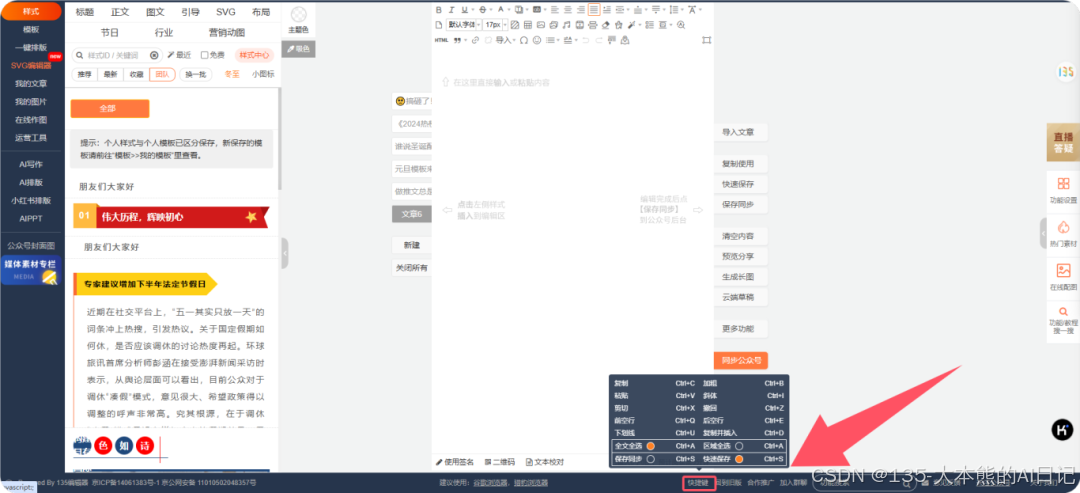
Task: Open the 样式中心 link
Action: (x=254, y=55)
